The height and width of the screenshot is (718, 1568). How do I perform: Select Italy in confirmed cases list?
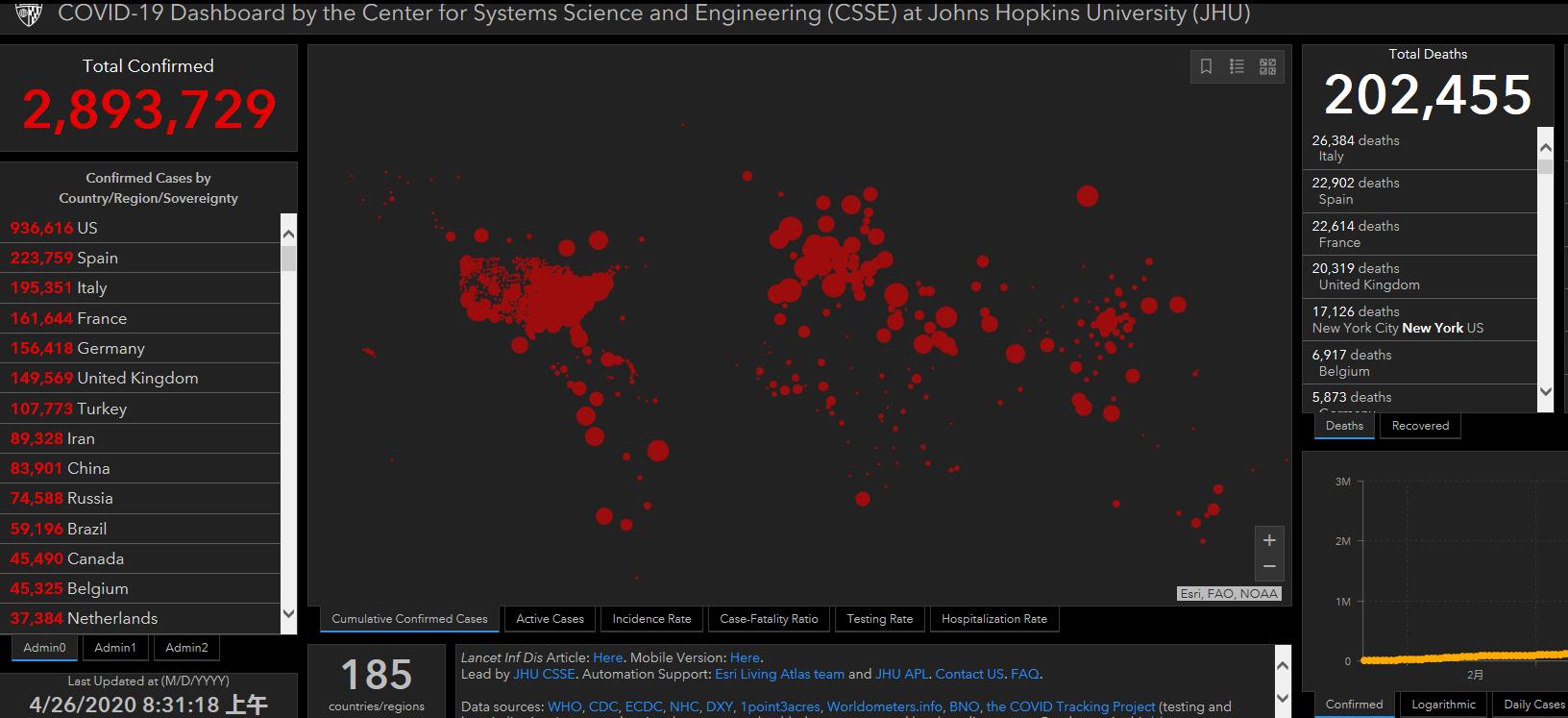pyautogui.click(x=140, y=287)
